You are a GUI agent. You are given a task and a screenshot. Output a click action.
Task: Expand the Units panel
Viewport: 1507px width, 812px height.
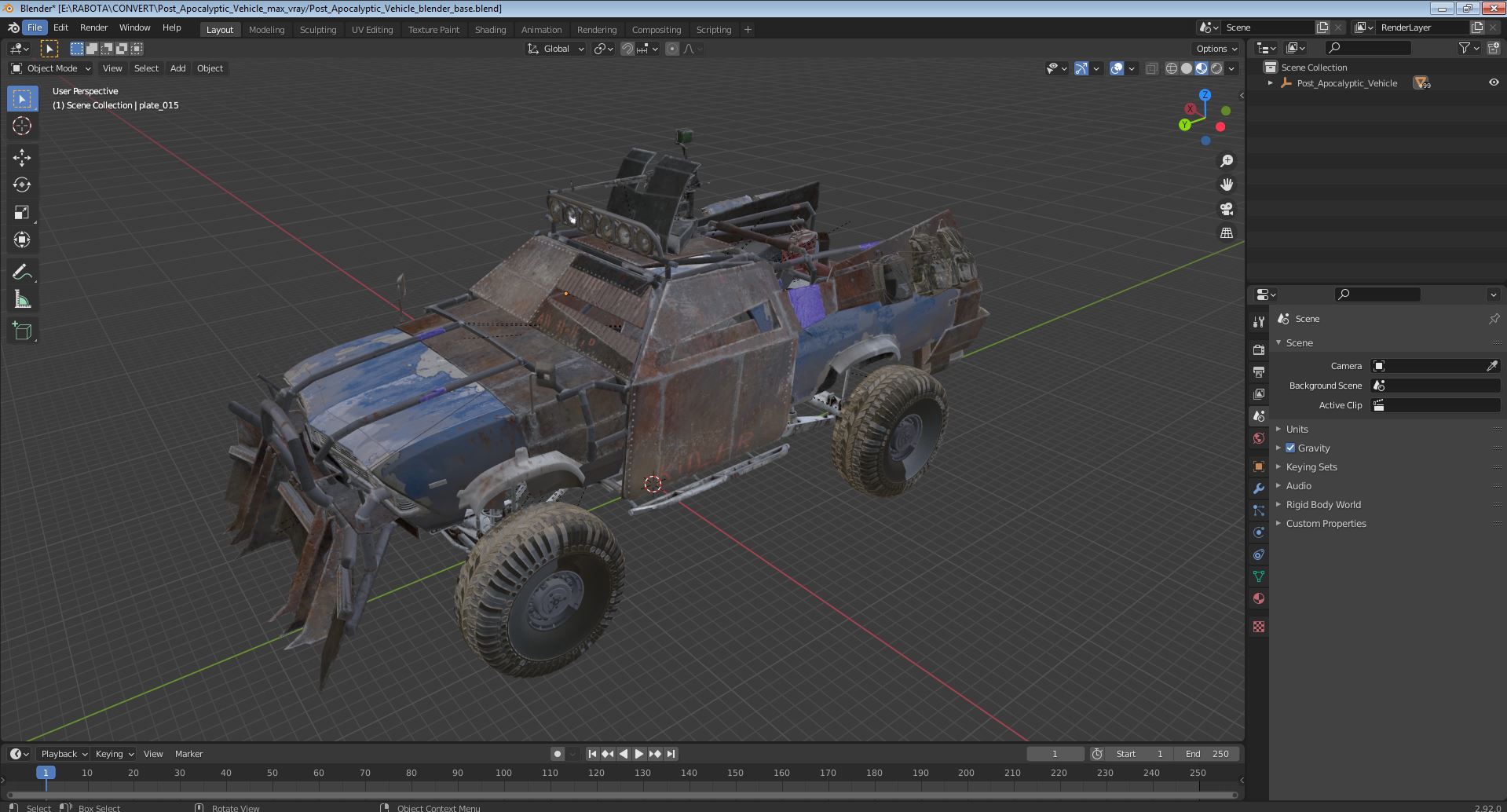1297,429
